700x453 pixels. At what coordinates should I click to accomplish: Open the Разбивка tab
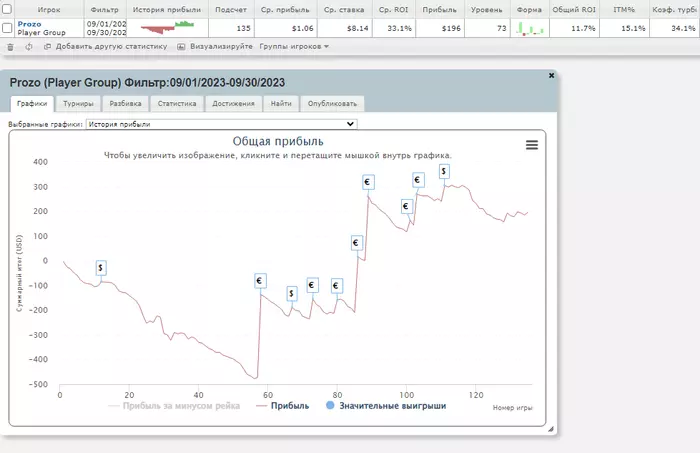coord(125,104)
